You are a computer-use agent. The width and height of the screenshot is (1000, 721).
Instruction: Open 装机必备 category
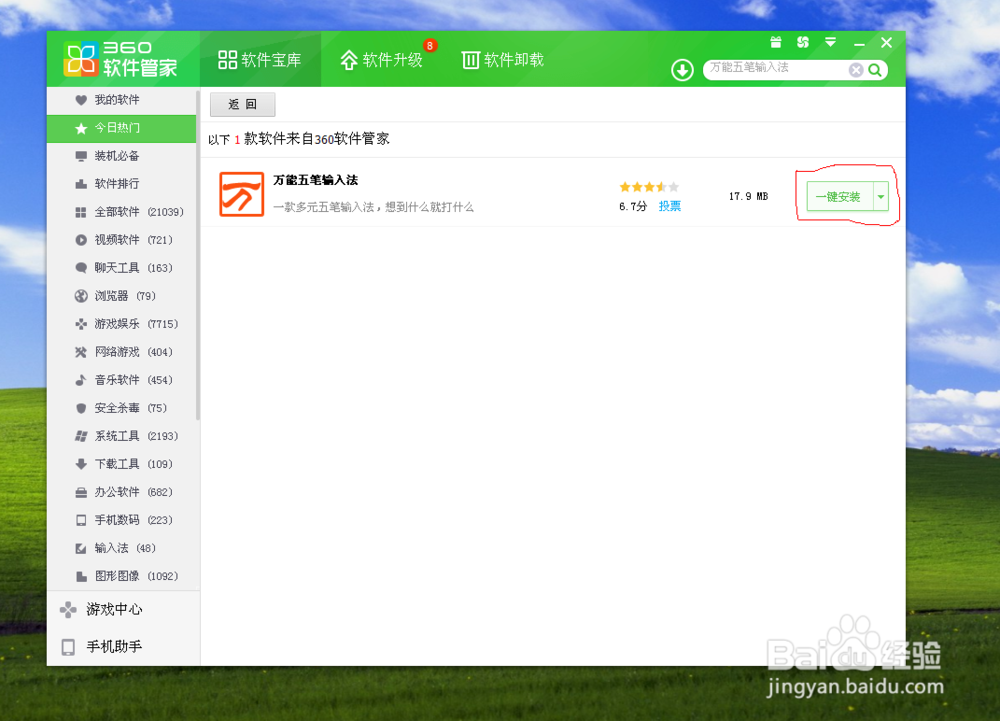pyautogui.click(x=121, y=156)
